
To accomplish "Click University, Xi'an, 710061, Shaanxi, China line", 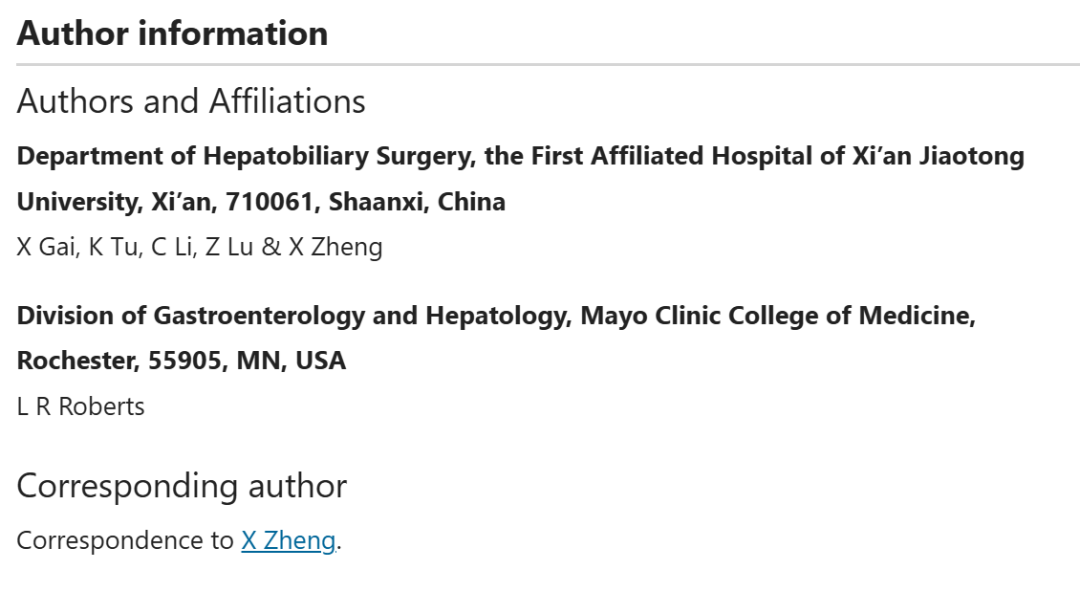I will point(261,201).
